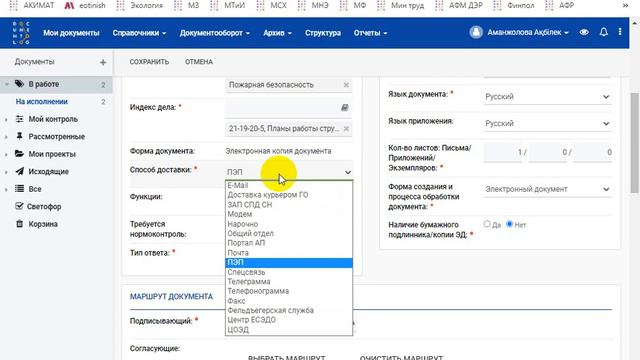Click the sliders icon for Мой контроль
Image resolution: width=640 pixels, height=360 pixels.
19,119
